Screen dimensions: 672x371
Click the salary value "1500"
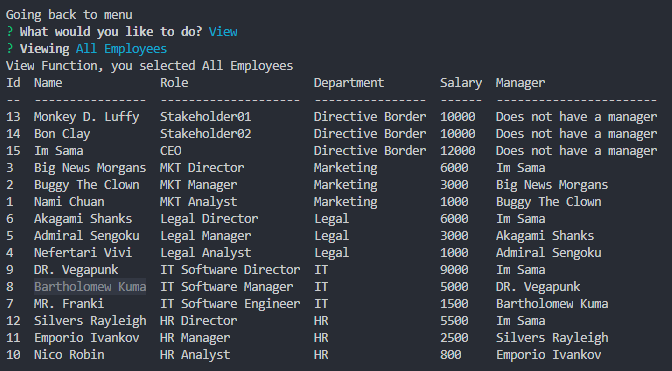454,304
